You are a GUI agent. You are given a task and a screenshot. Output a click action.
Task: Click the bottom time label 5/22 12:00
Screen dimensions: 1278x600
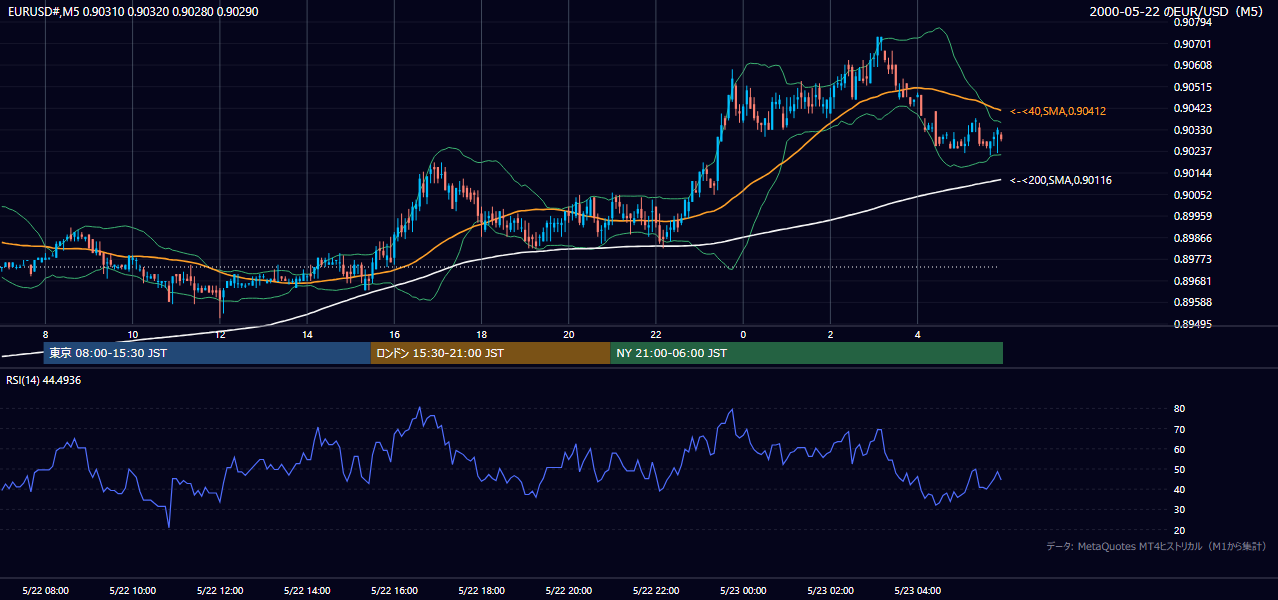[x=220, y=591]
